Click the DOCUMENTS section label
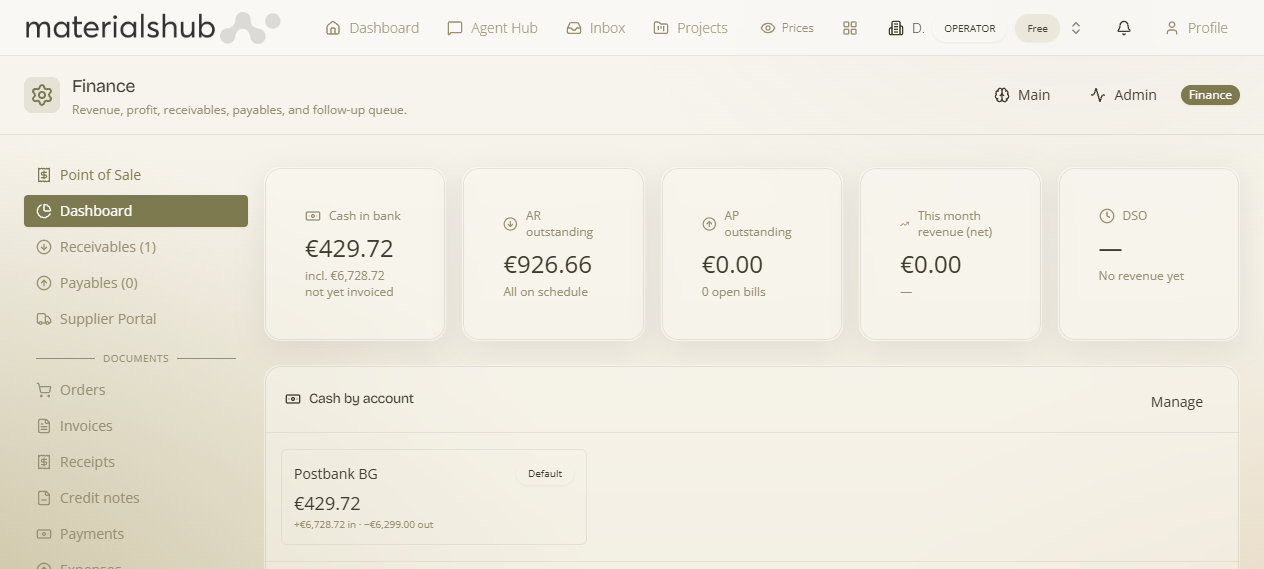Screen dimensions: 1264x569 [136, 358]
